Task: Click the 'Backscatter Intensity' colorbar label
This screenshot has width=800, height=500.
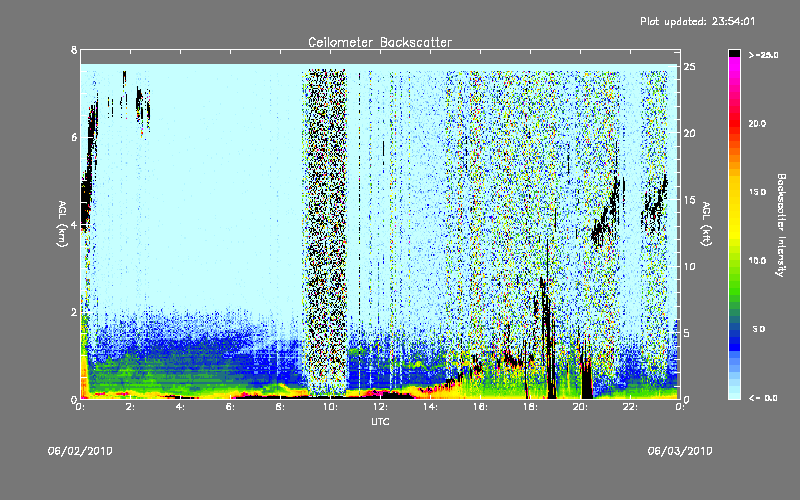Action: pyautogui.click(x=781, y=225)
